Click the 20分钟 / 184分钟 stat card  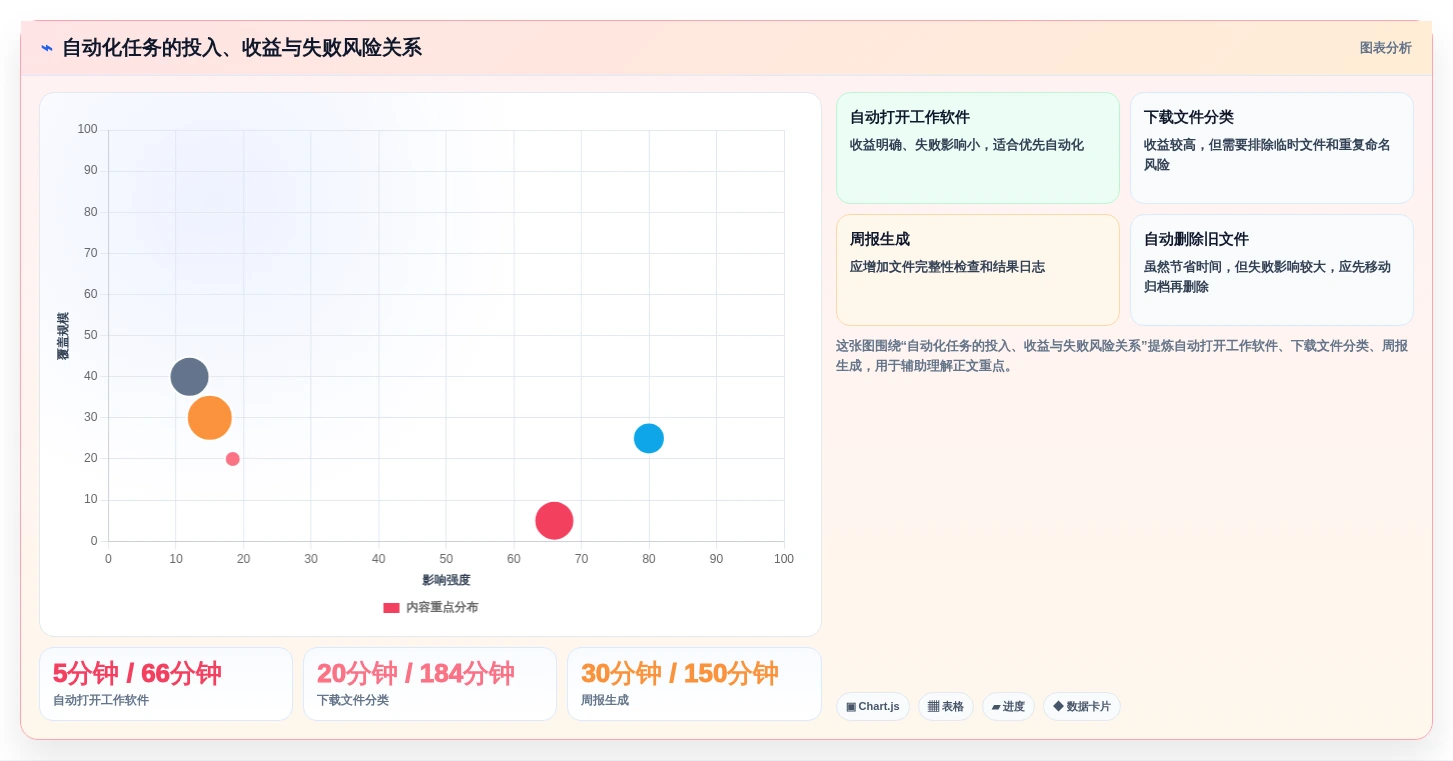click(x=430, y=684)
